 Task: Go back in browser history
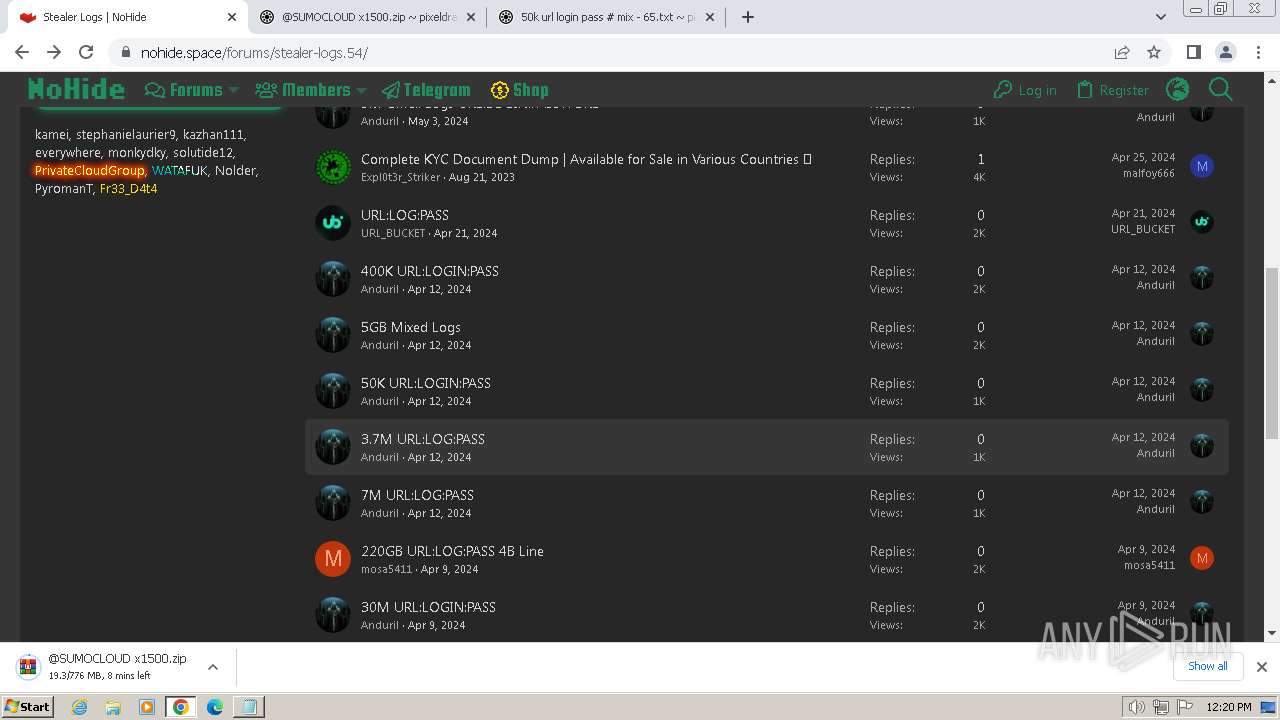tap(22, 52)
